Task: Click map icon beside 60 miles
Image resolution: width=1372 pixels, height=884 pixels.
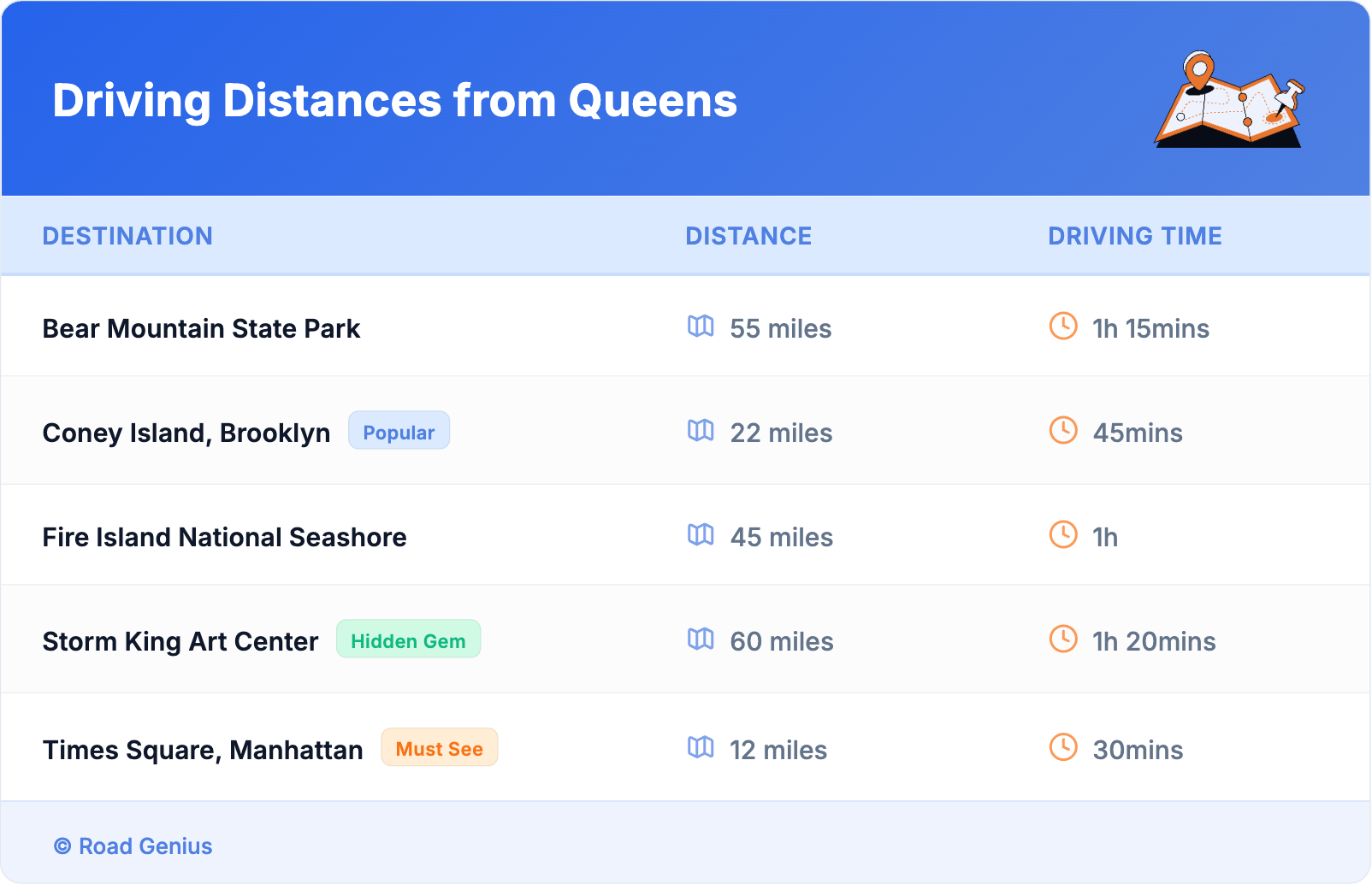Action: coord(701,639)
